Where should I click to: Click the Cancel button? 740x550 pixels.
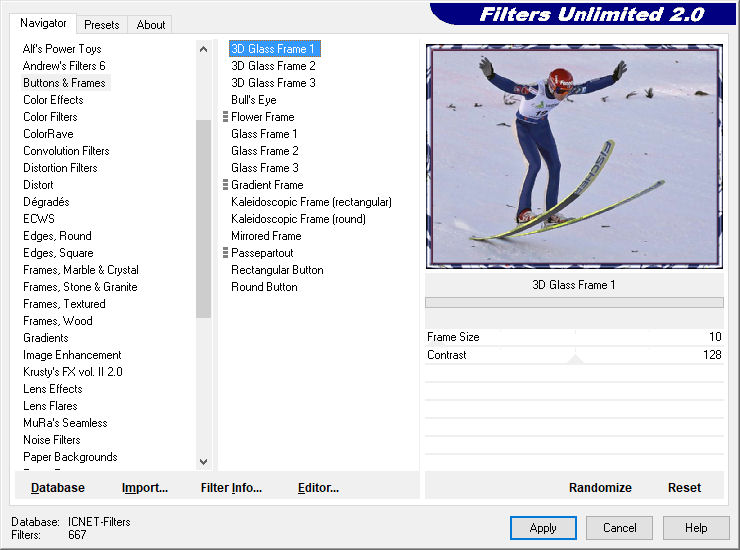pyautogui.click(x=620, y=528)
